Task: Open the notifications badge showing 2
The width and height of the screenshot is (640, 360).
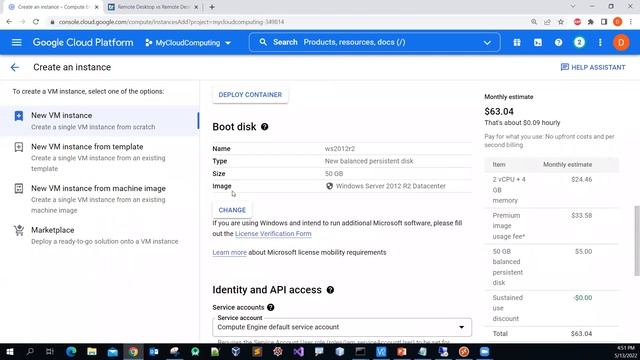Action: coord(579,42)
